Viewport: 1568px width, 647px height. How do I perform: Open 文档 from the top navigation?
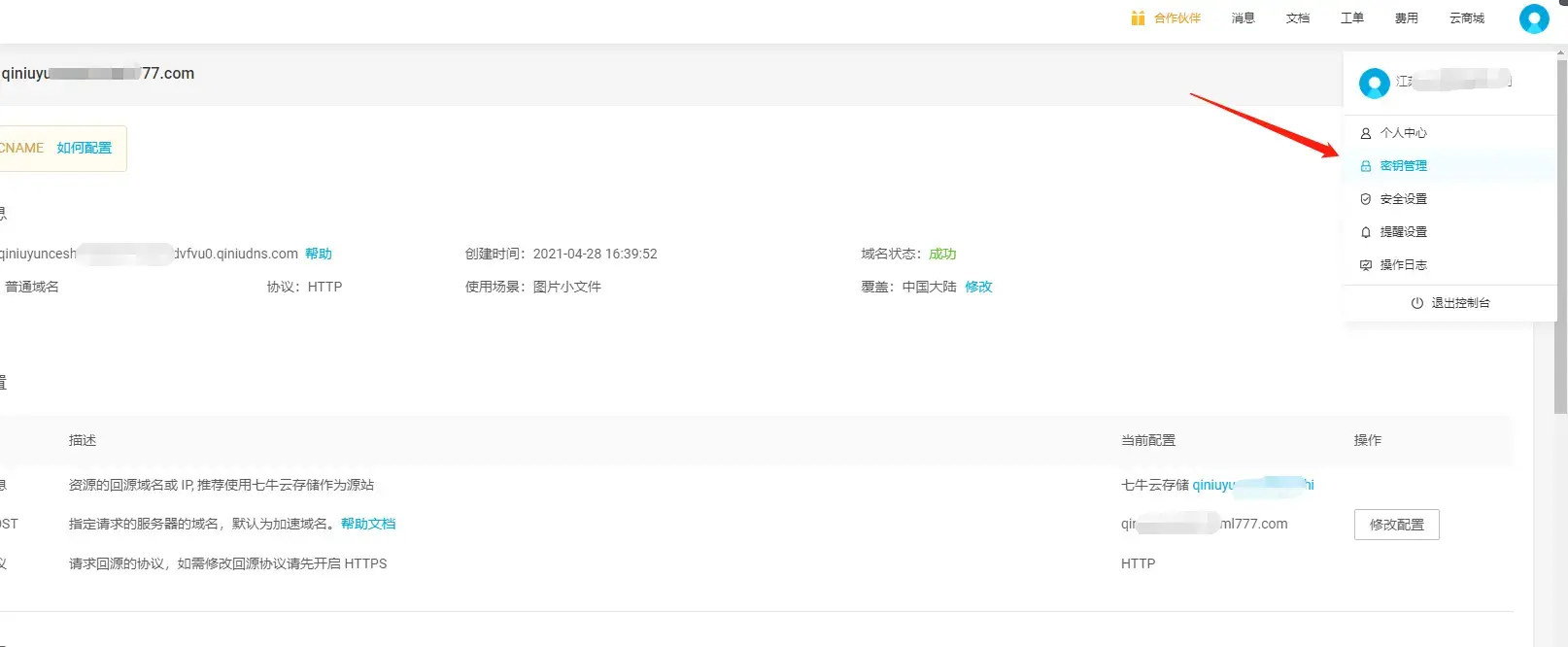[x=1297, y=18]
